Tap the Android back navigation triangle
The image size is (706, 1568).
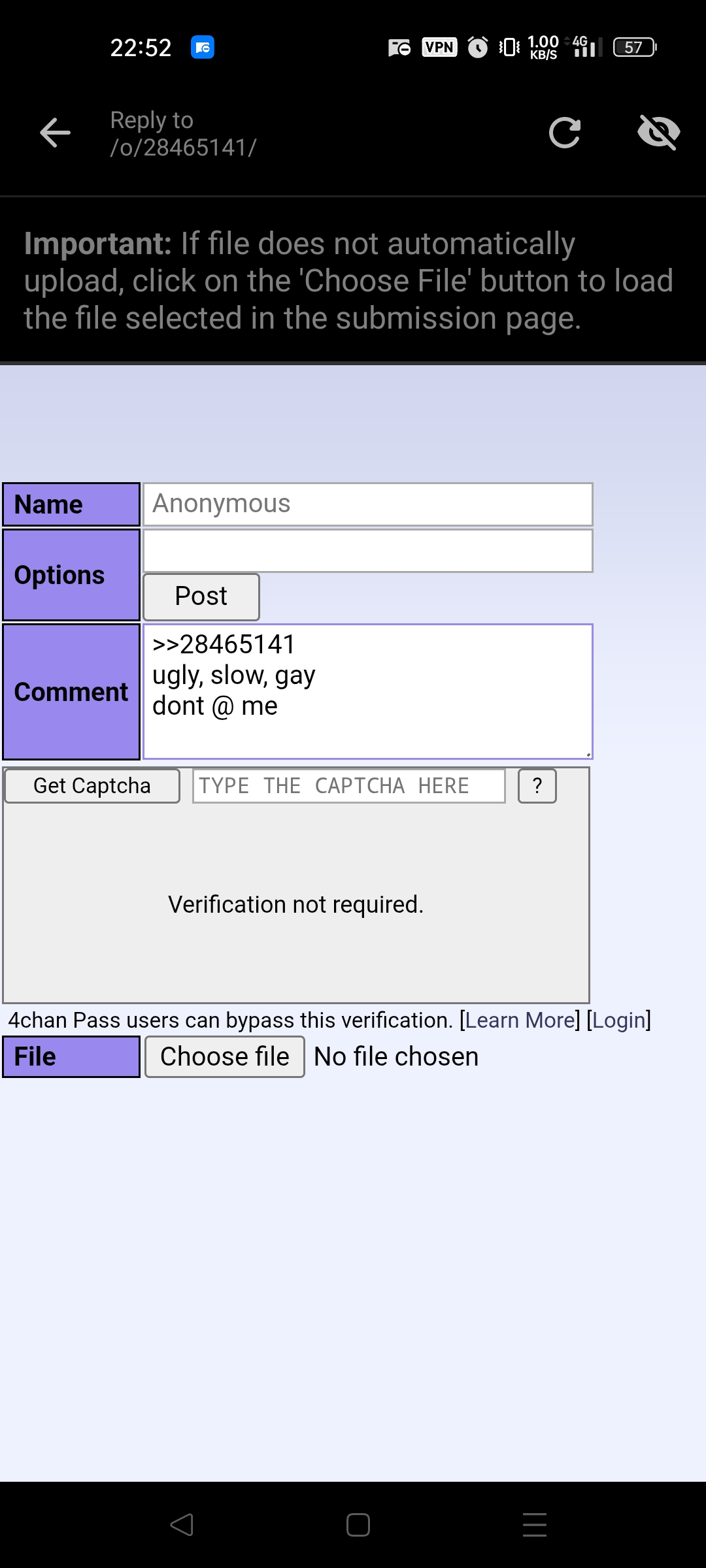click(181, 1524)
